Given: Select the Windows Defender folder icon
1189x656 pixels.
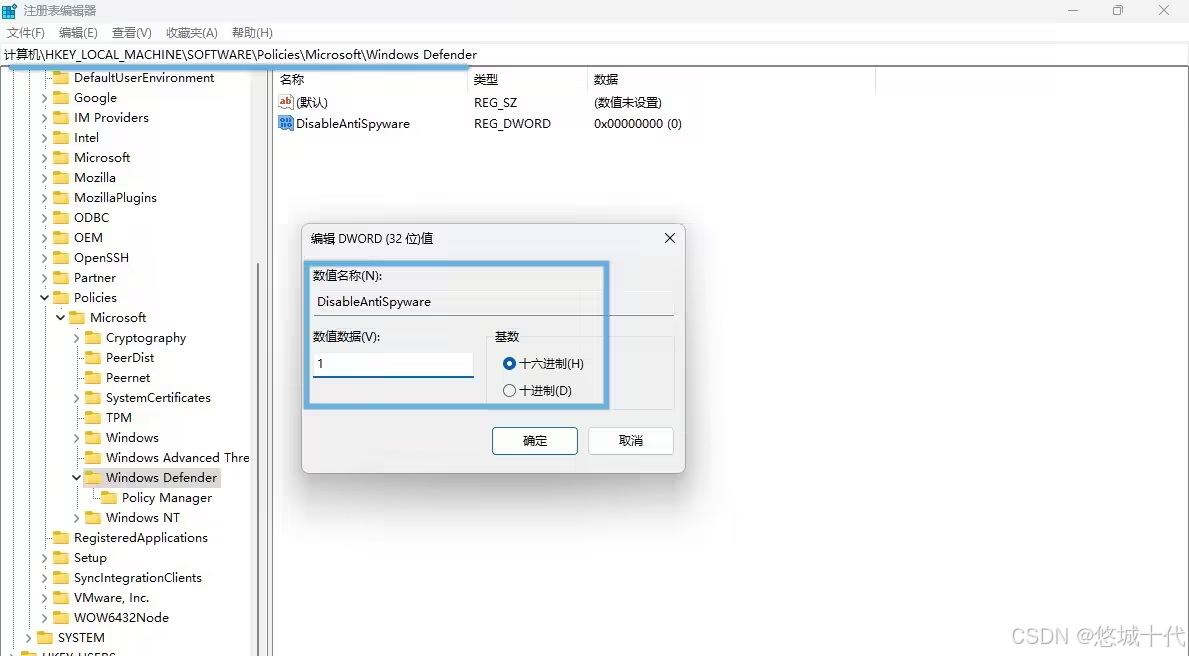Looking at the screenshot, I should pyautogui.click(x=93, y=478).
